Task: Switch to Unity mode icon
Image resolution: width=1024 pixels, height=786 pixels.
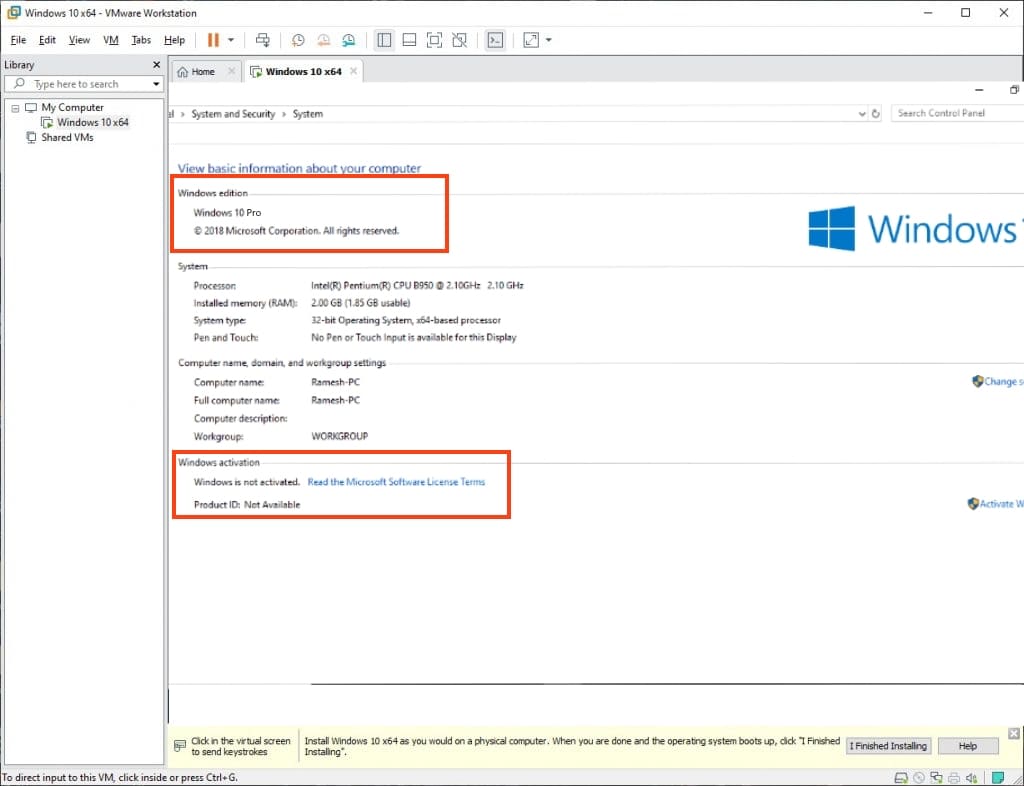Action: (x=459, y=40)
